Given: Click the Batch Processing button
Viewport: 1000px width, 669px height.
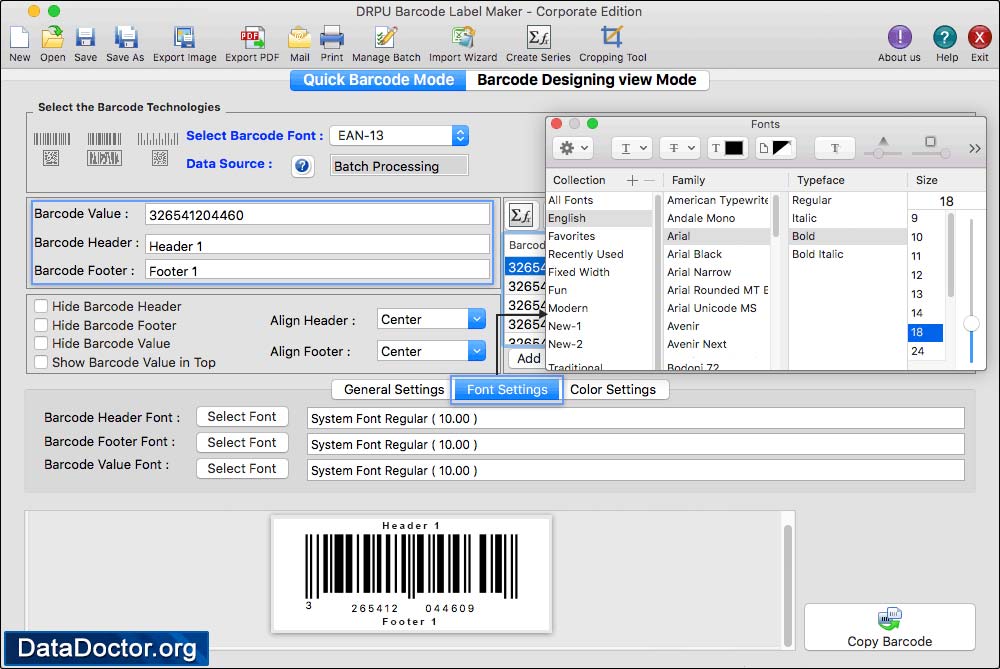Looking at the screenshot, I should click(x=399, y=166).
